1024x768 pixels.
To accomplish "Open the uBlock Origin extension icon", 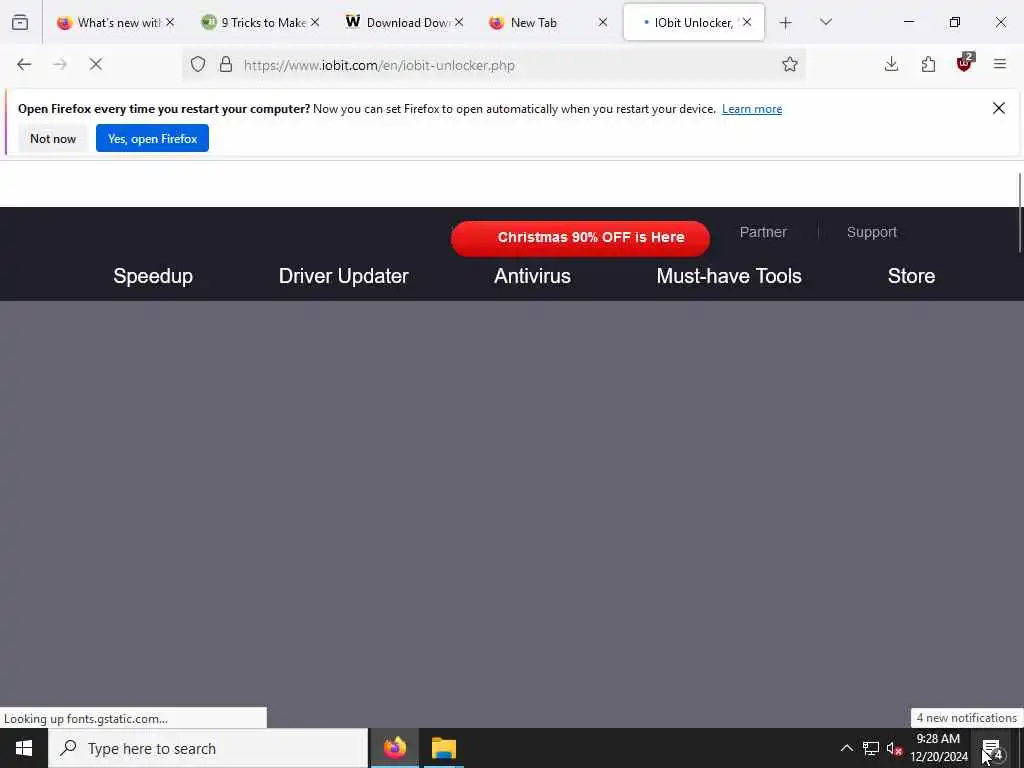I will tap(965, 63).
